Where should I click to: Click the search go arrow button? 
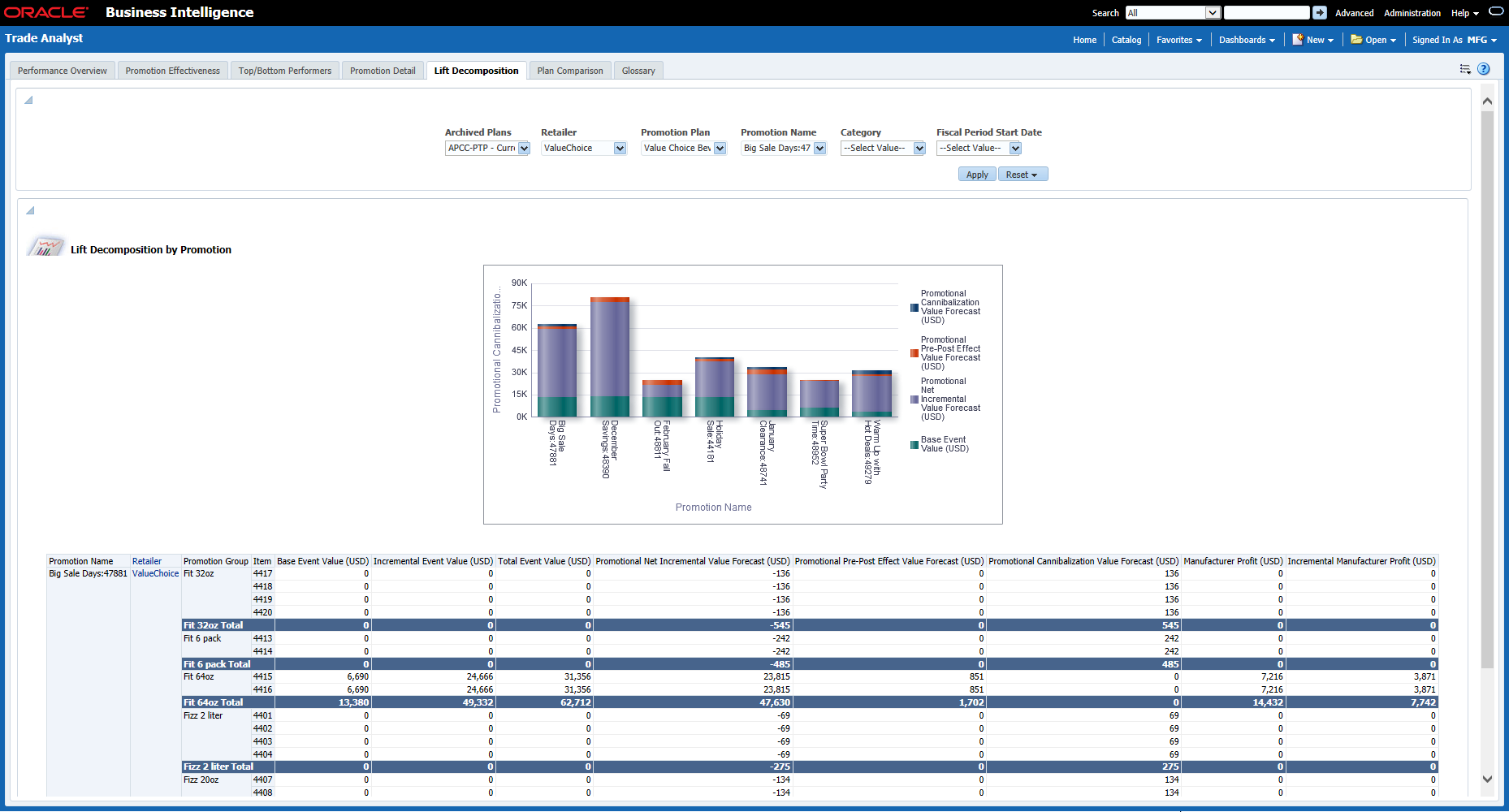(x=1320, y=13)
